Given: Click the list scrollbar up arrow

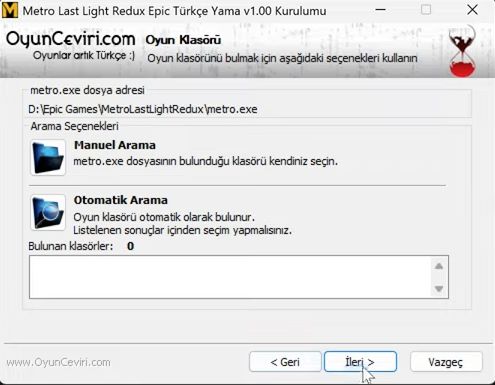Looking at the screenshot, I should (439, 266).
